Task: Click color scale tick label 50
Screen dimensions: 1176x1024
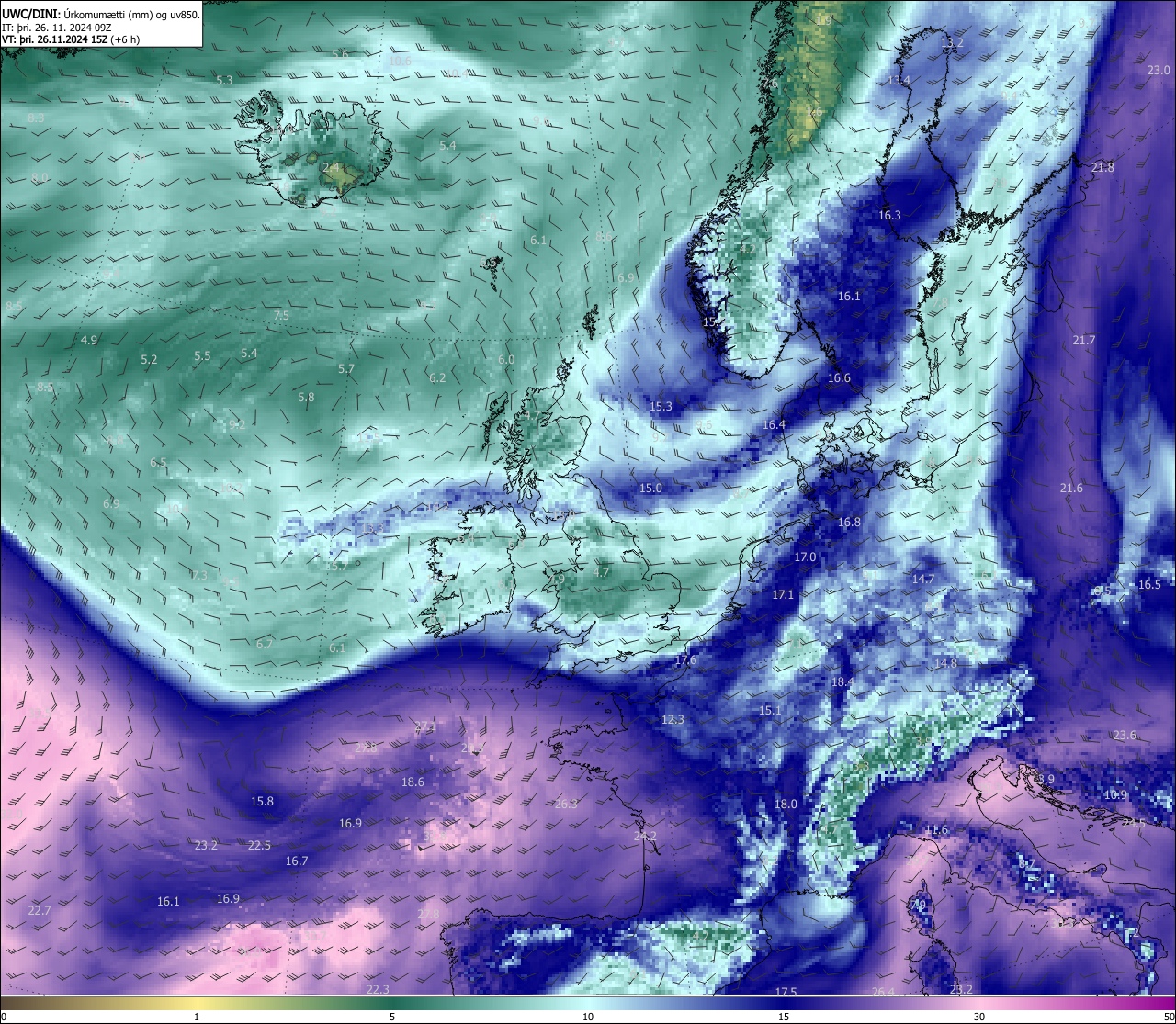Action: click(1169, 1017)
